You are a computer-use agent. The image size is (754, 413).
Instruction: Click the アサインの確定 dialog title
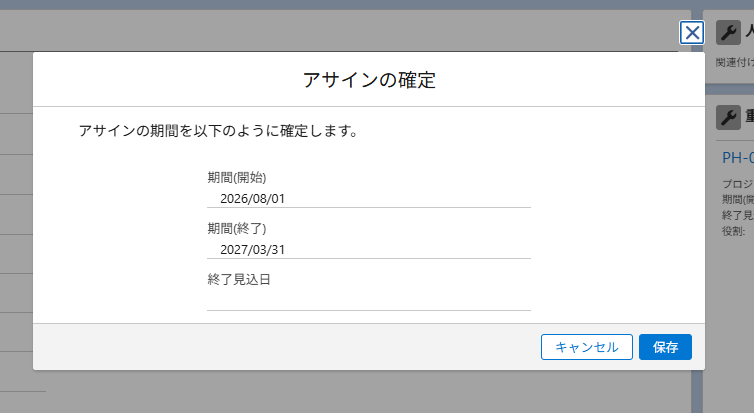click(368, 80)
